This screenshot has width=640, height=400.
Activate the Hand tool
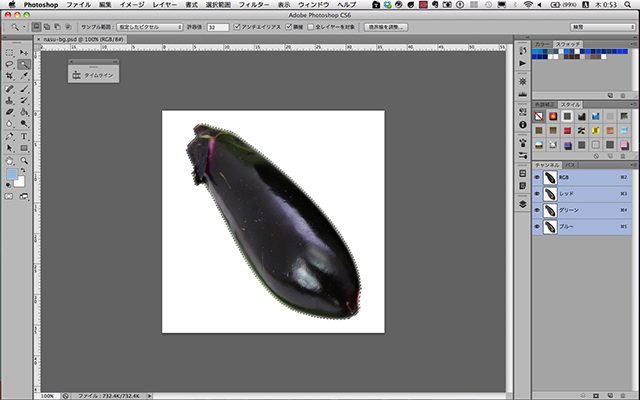pos(8,160)
